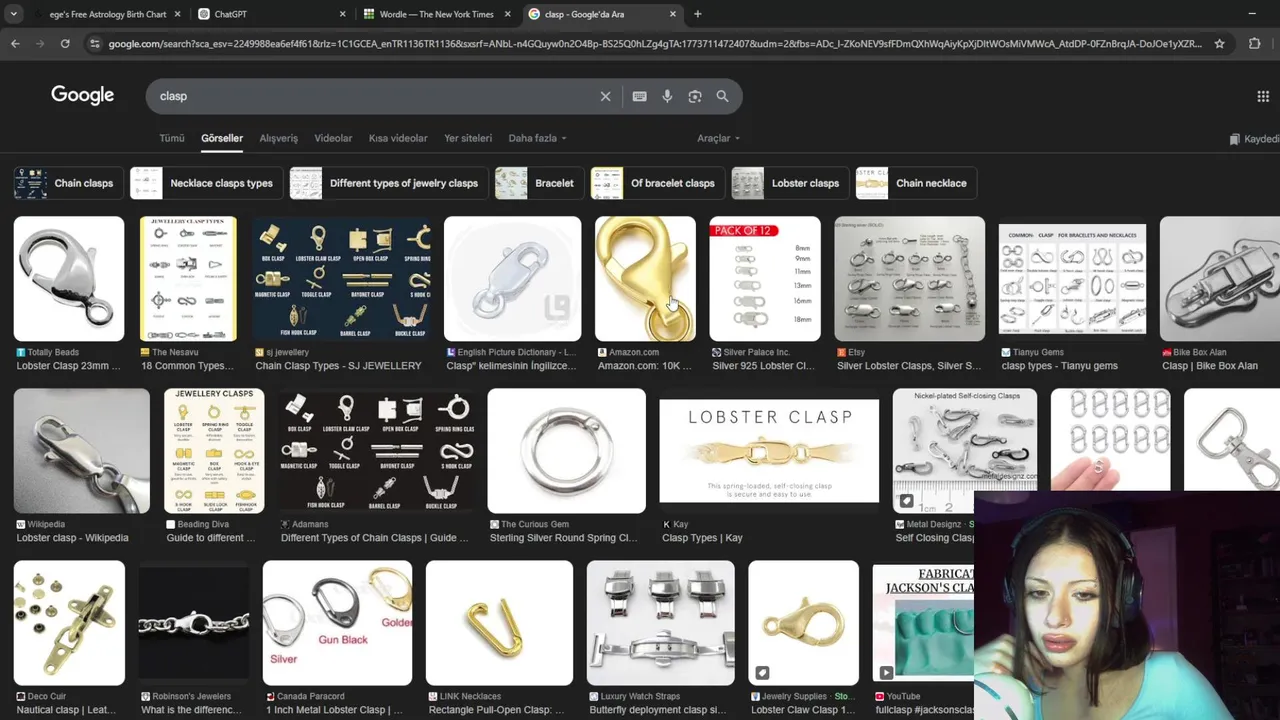Open the browser extensions puzzle icon
Screen dimensions: 1280x720
click(x=1255, y=43)
